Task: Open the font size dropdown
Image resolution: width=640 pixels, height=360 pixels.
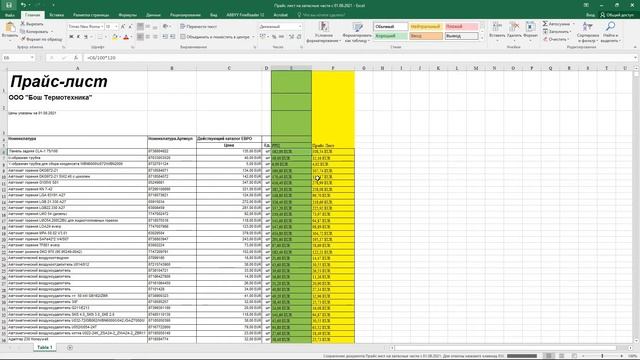Action: pos(116,27)
